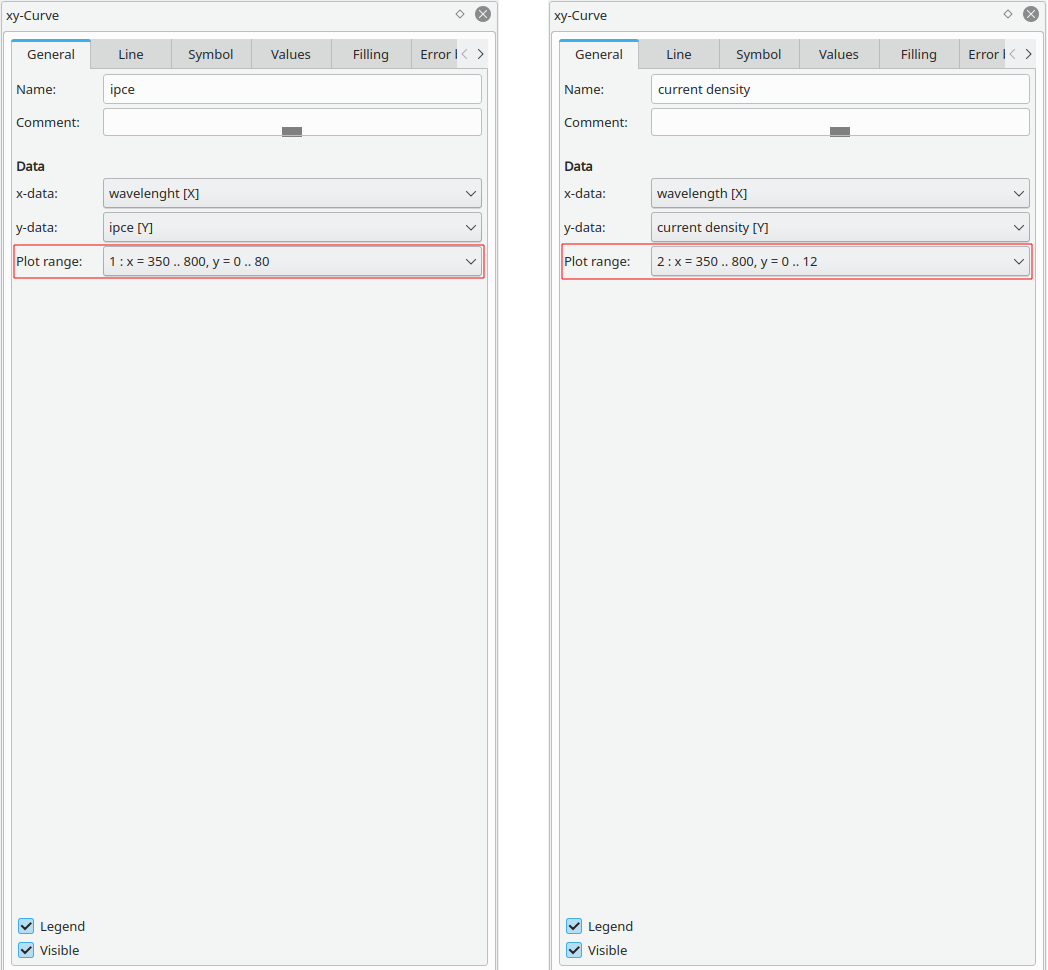1048x970 pixels.
Task: Float the current density curve dock panel
Action: 1007,14
